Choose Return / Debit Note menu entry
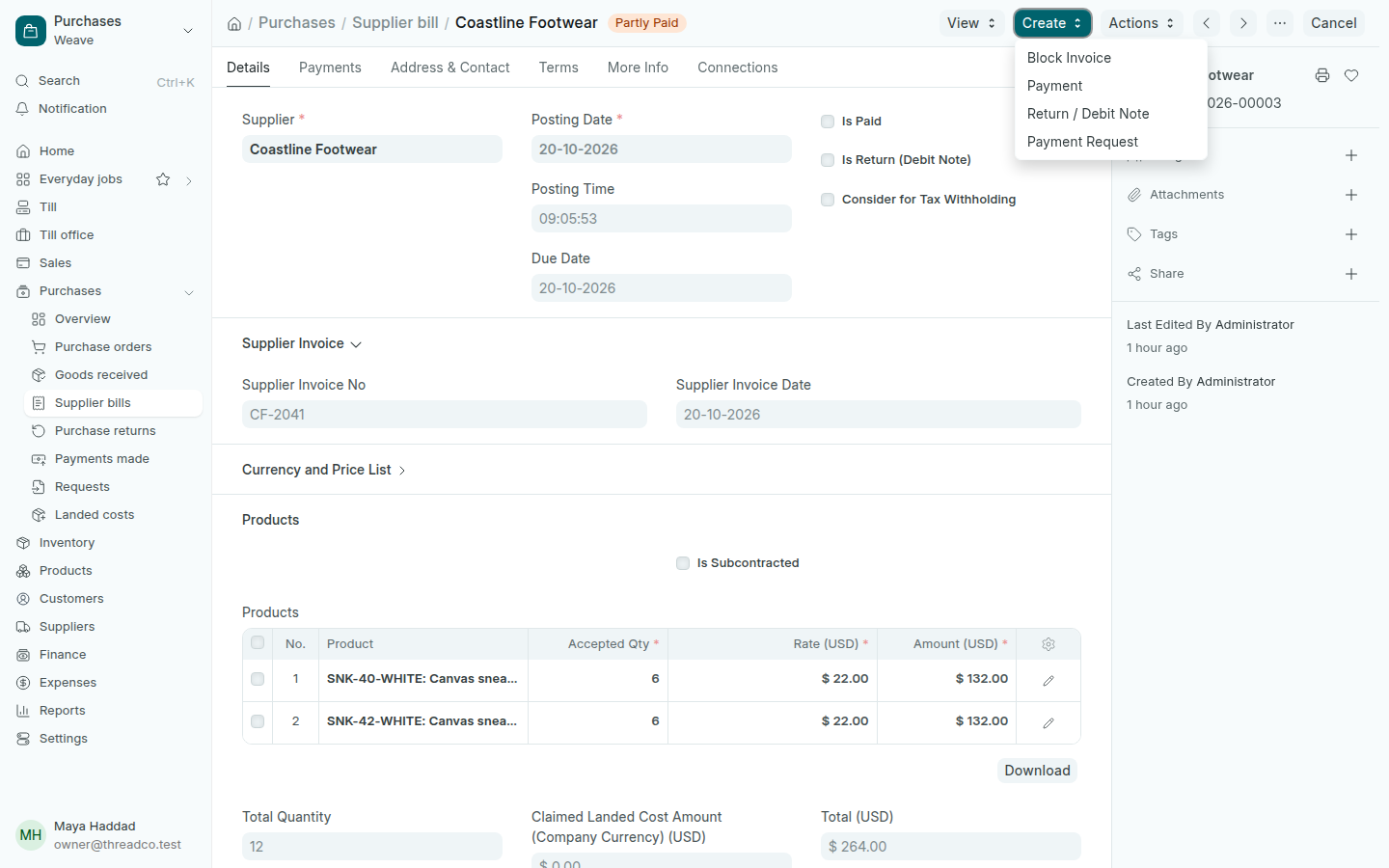Viewport: 1389px width, 868px height. pyautogui.click(x=1111, y=114)
